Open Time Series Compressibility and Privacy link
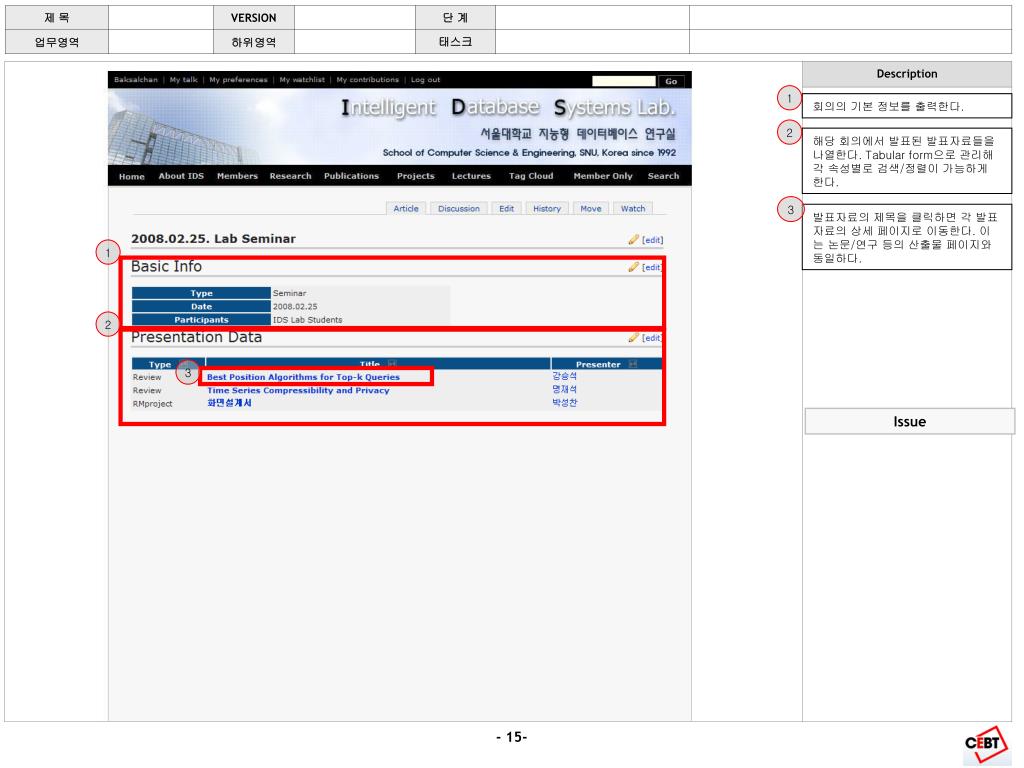This screenshot has height=768, width=1024. click(x=298, y=391)
